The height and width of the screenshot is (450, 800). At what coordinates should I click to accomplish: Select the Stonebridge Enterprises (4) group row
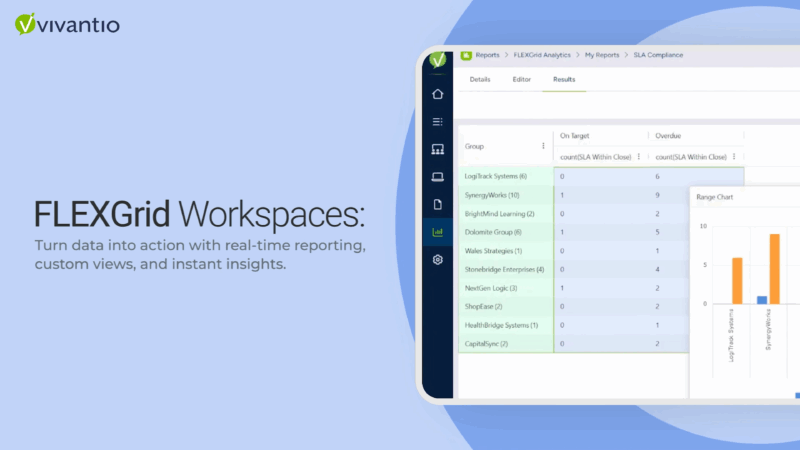pyautogui.click(x=504, y=269)
